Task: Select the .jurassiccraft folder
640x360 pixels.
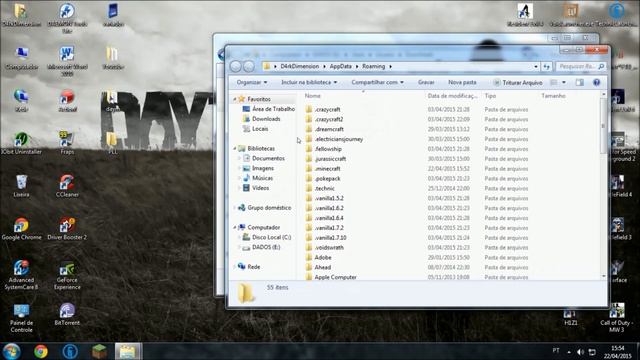Action: pyautogui.click(x=330, y=159)
